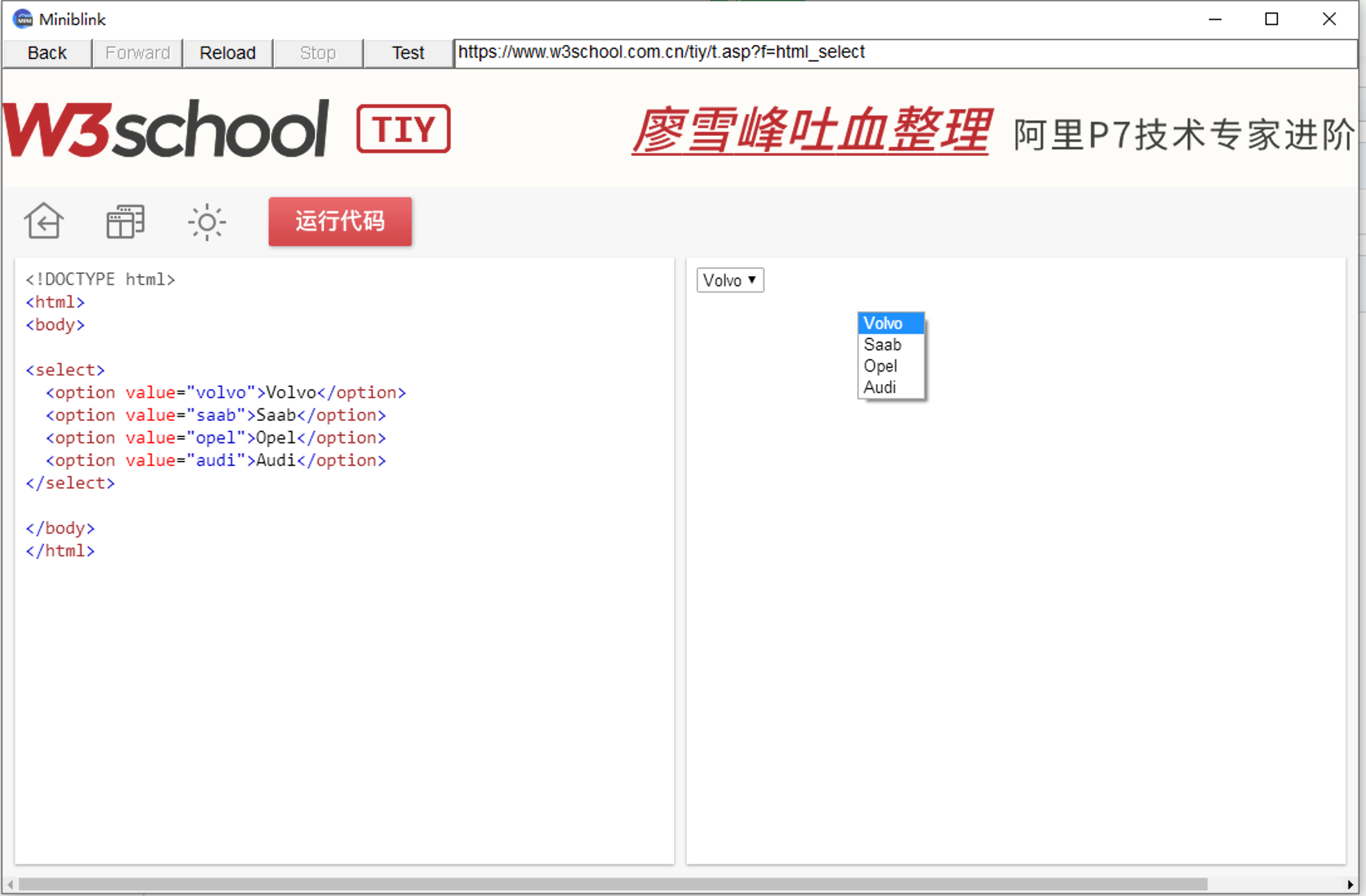Click the Miniblink icon in the title bar
1366x896 pixels.
pos(21,18)
